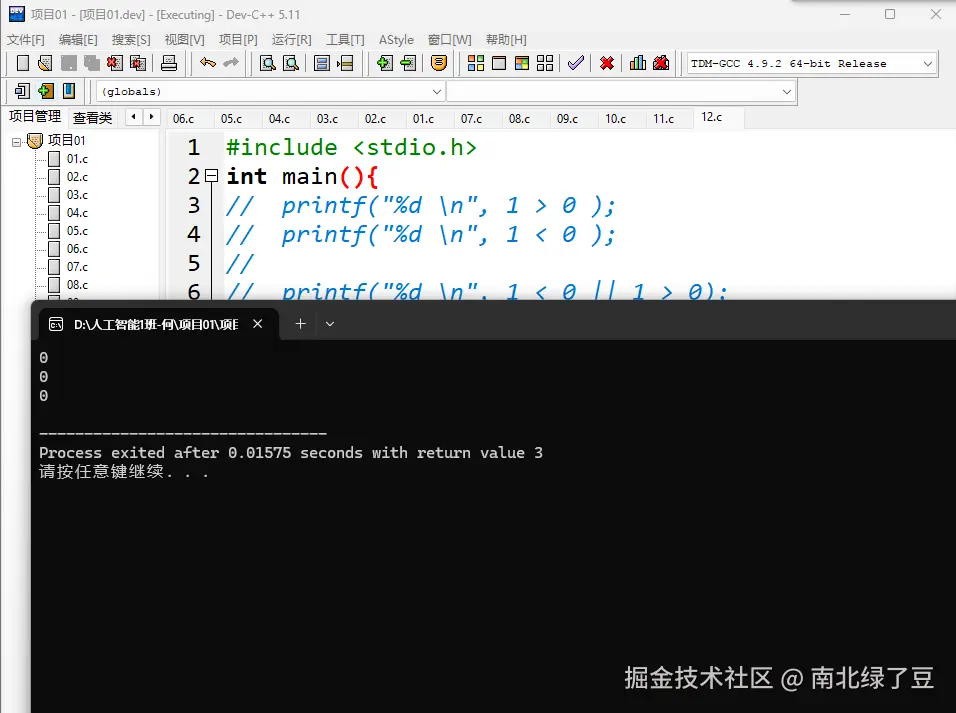Select 01.c in the project tree

pyautogui.click(x=77, y=159)
